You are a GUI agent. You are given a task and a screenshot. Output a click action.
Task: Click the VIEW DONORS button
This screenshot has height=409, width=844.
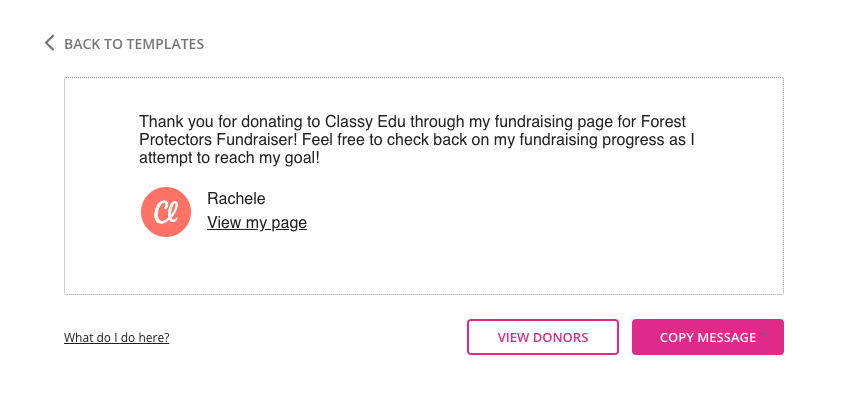[543, 337]
